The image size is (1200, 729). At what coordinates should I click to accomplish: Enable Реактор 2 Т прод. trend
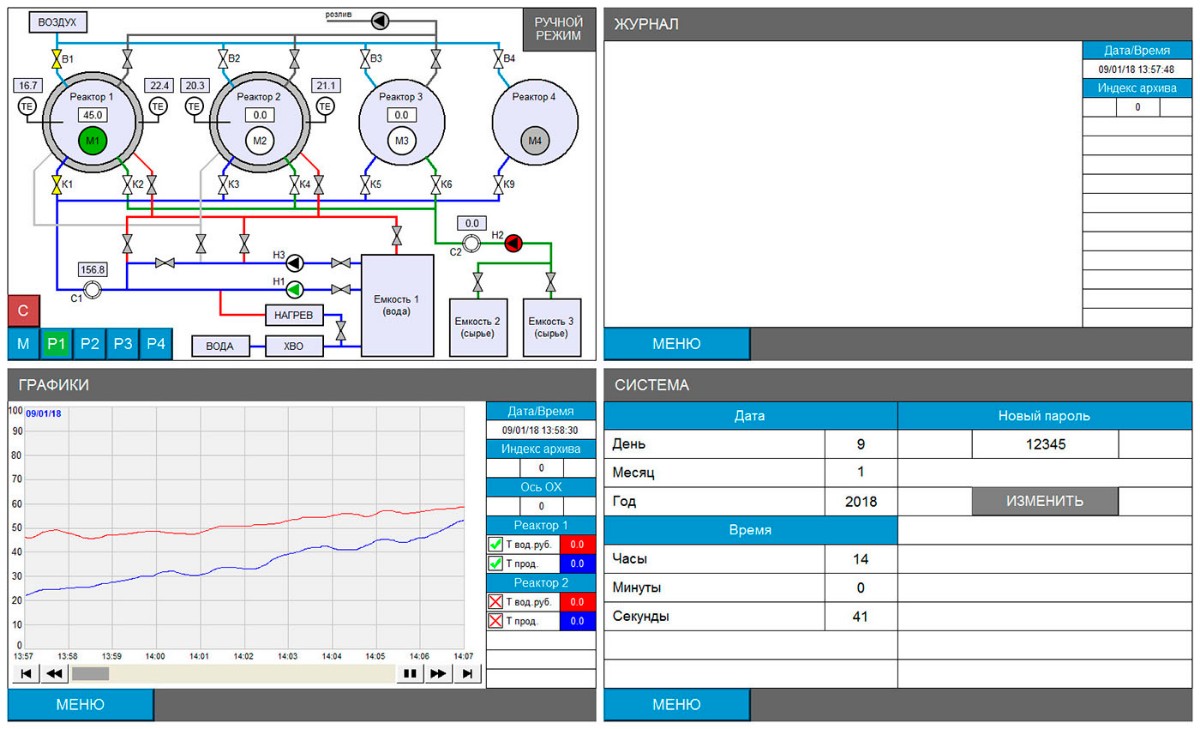[495, 621]
